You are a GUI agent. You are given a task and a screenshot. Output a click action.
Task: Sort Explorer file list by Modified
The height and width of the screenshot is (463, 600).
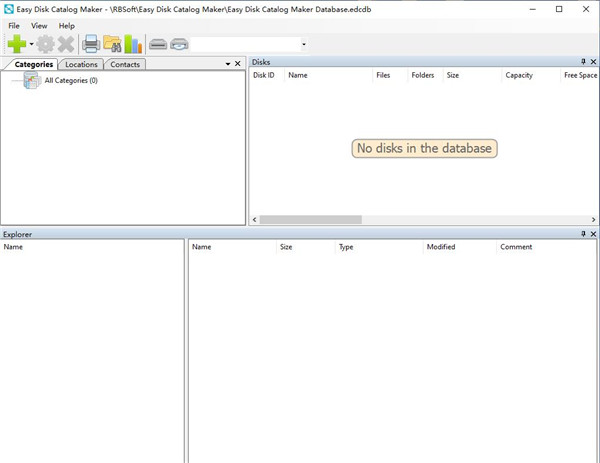[x=460, y=247]
